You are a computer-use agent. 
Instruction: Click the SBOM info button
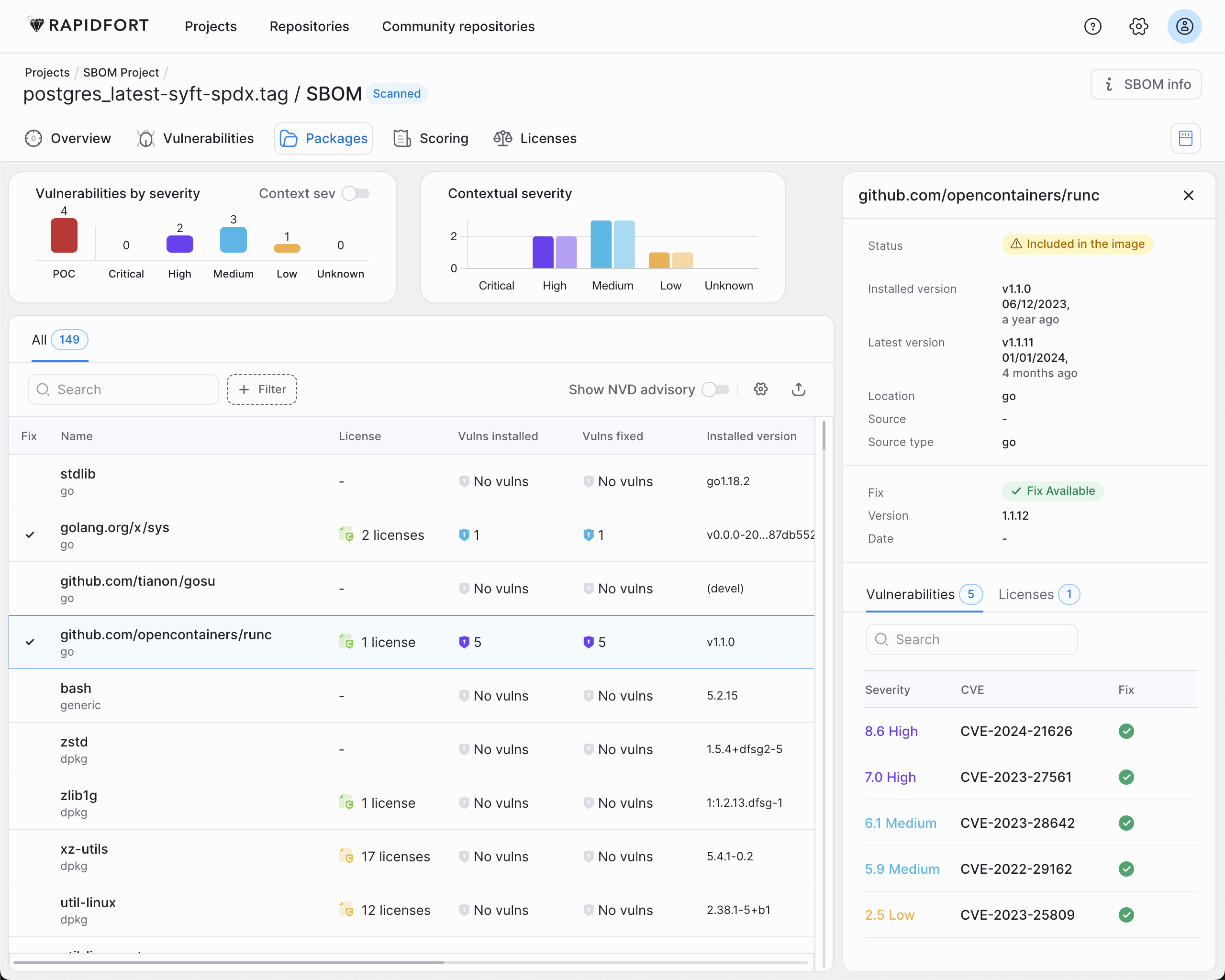(x=1146, y=84)
